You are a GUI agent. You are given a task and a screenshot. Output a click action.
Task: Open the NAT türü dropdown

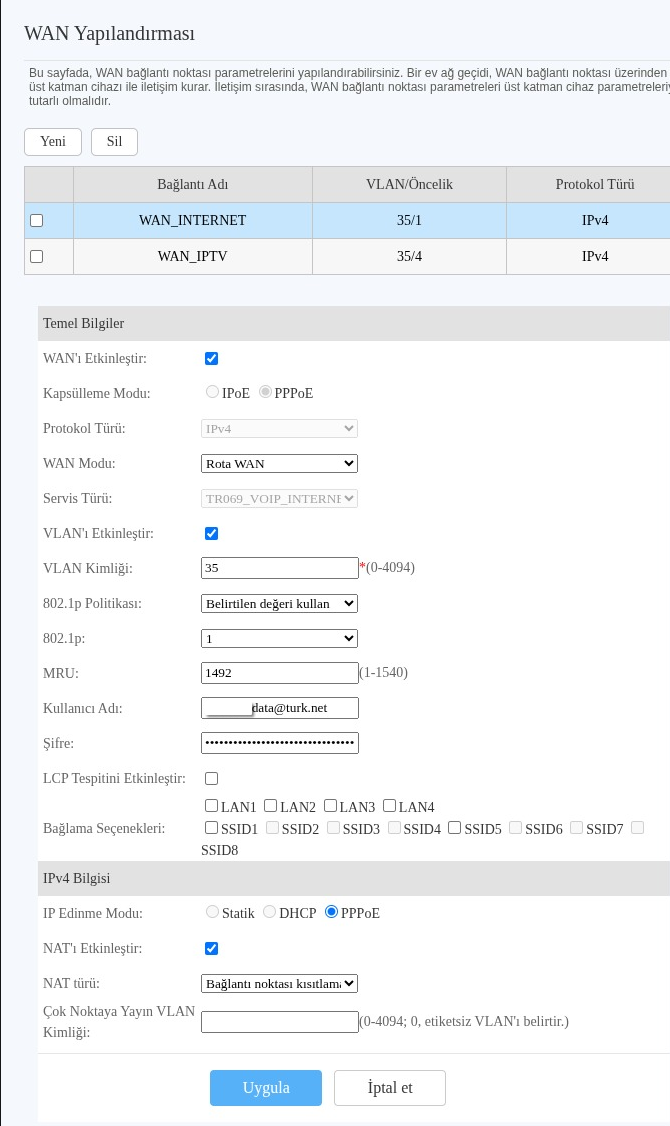[279, 984]
